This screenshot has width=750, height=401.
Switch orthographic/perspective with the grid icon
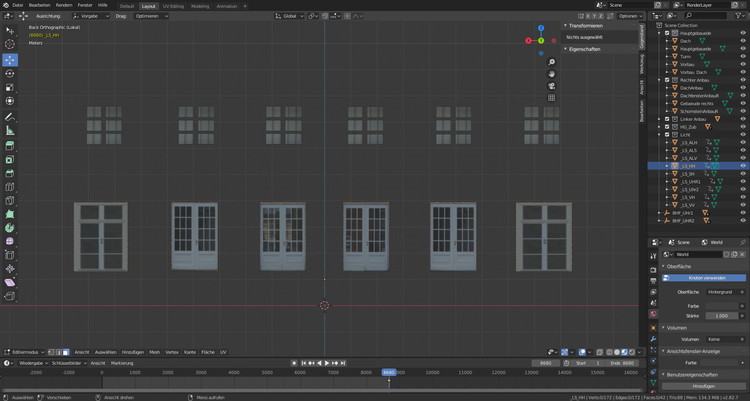pyautogui.click(x=551, y=98)
